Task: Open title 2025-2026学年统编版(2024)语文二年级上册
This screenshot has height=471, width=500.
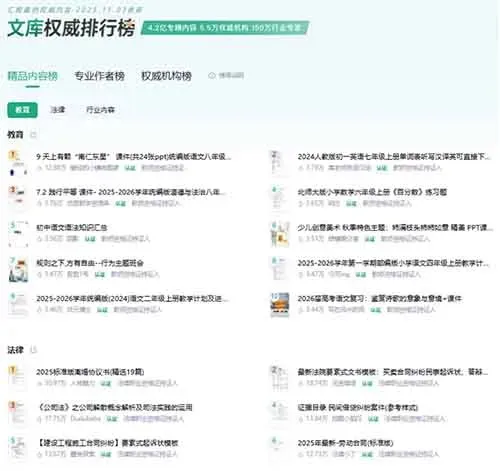Action: [132, 298]
